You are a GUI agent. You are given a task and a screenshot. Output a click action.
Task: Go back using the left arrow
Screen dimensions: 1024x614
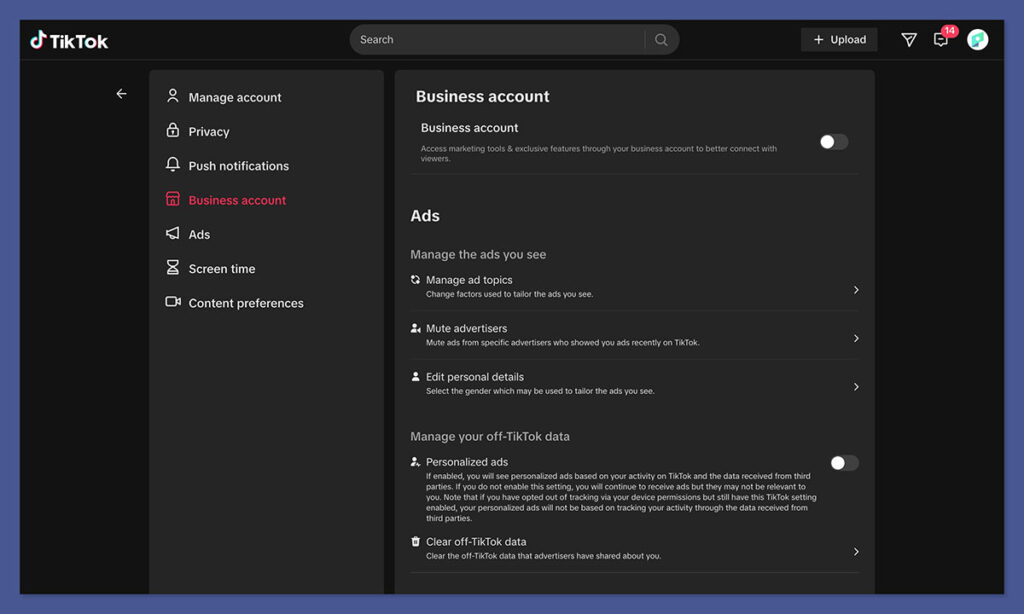click(x=121, y=94)
